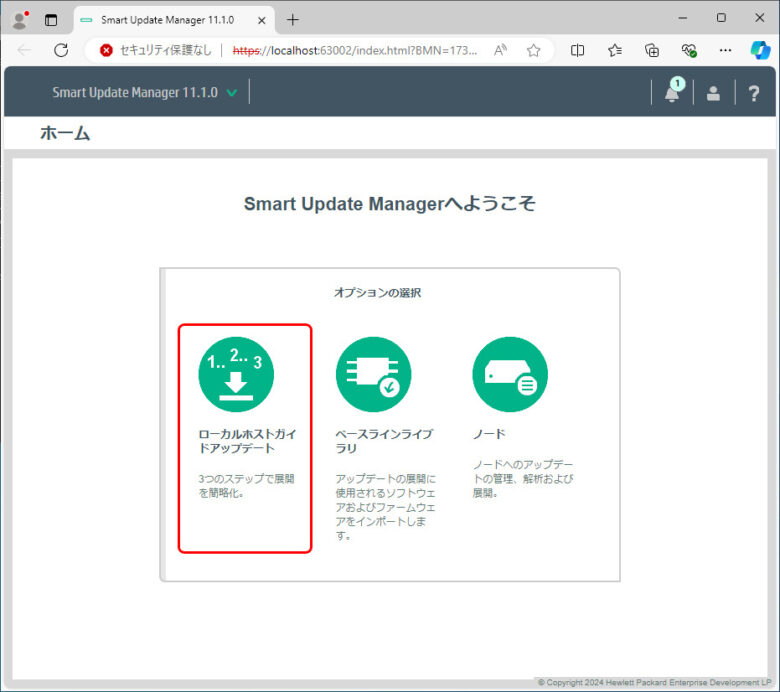This screenshot has height=692, width=780.
Task: Close the Smart Update Manager browser tab
Action: point(262,20)
